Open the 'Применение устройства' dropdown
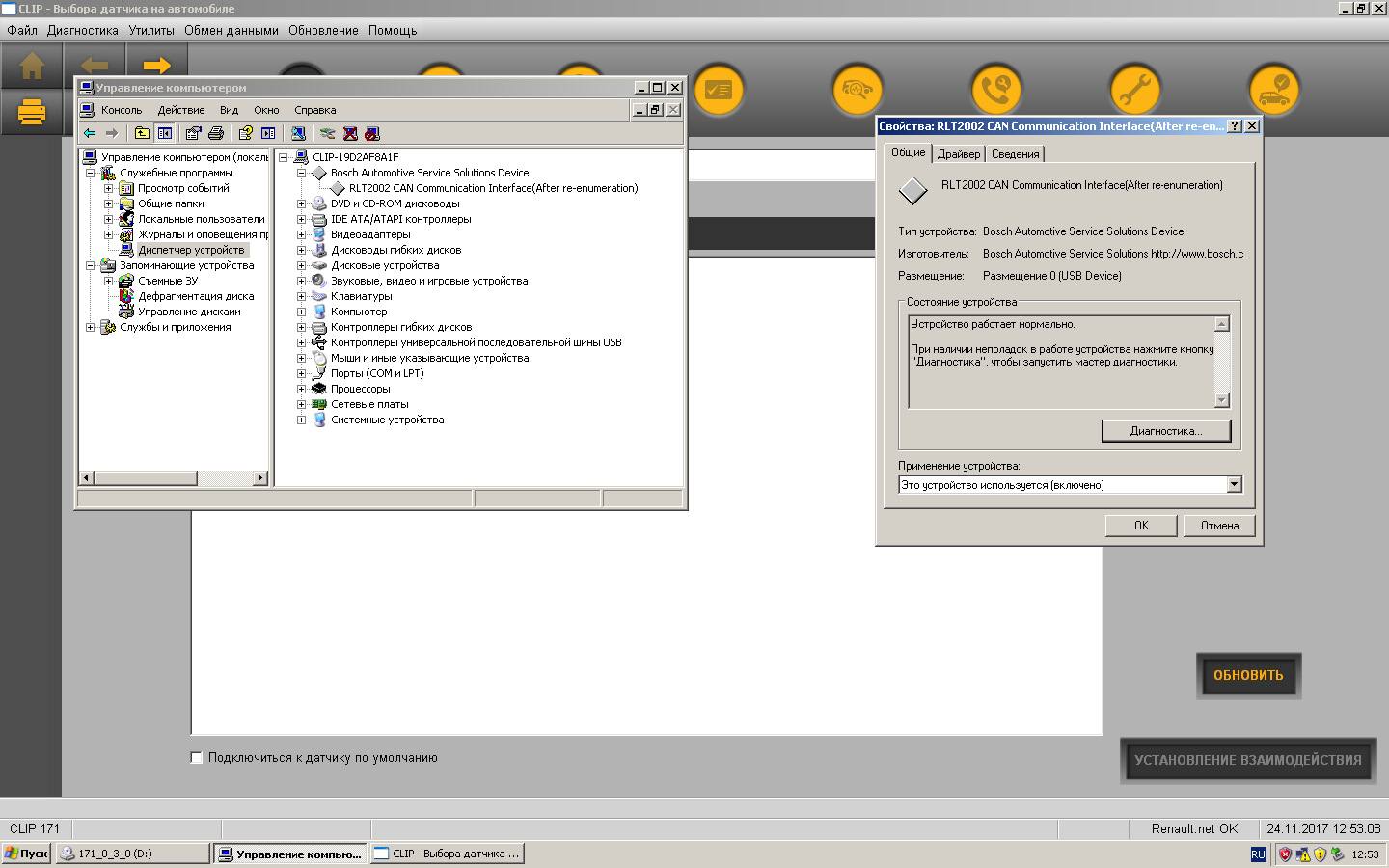1389x868 pixels. [x=1234, y=485]
